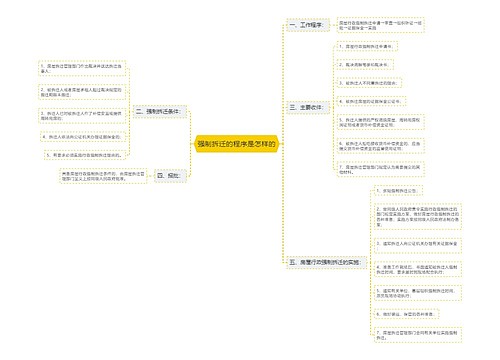Select the central node 强制拆迁的程序是怎样的
500x360 pixels.
point(236,144)
